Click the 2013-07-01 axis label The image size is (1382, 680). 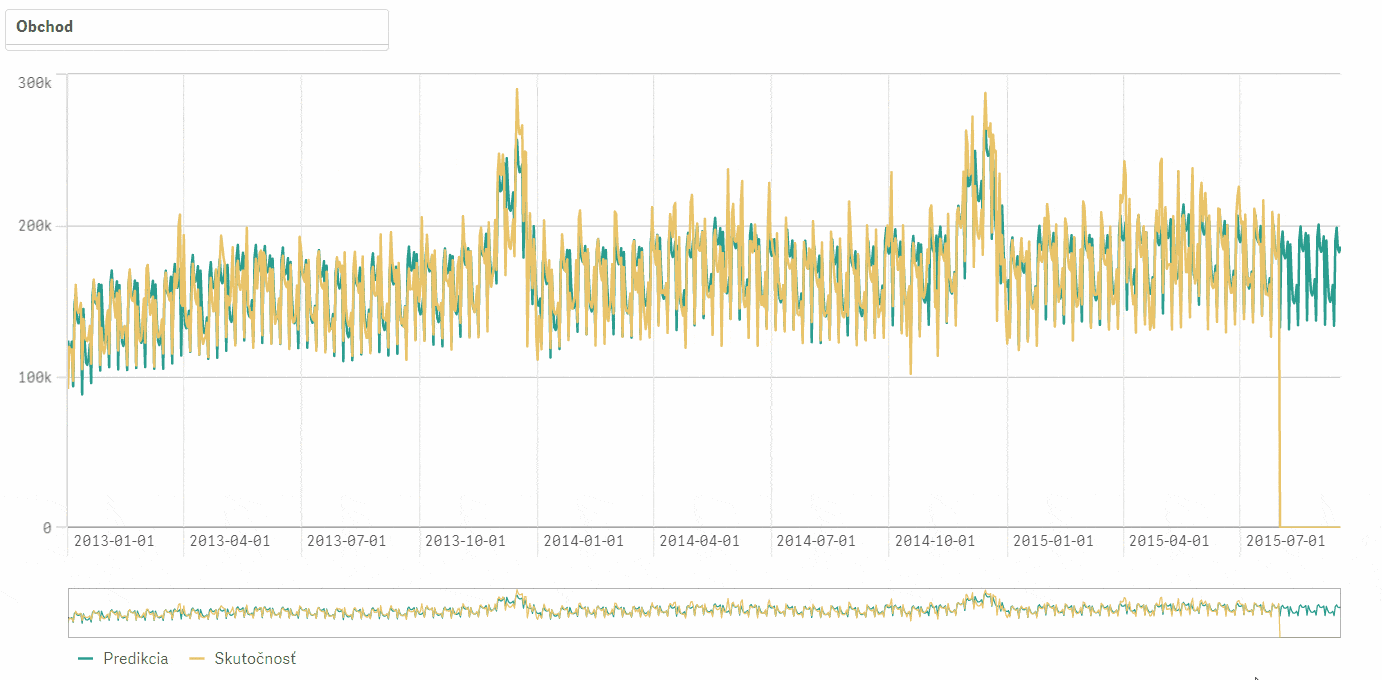(x=346, y=541)
